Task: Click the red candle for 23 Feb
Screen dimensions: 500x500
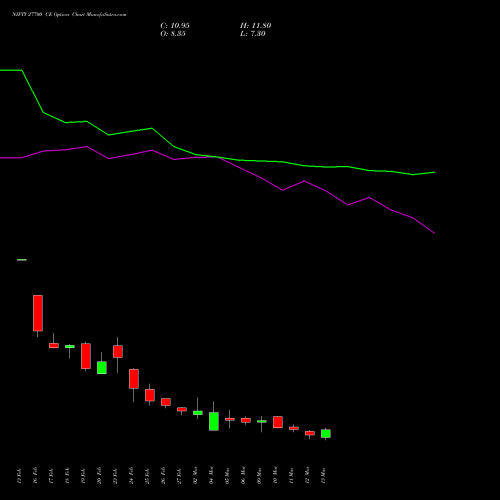Action: click(118, 352)
